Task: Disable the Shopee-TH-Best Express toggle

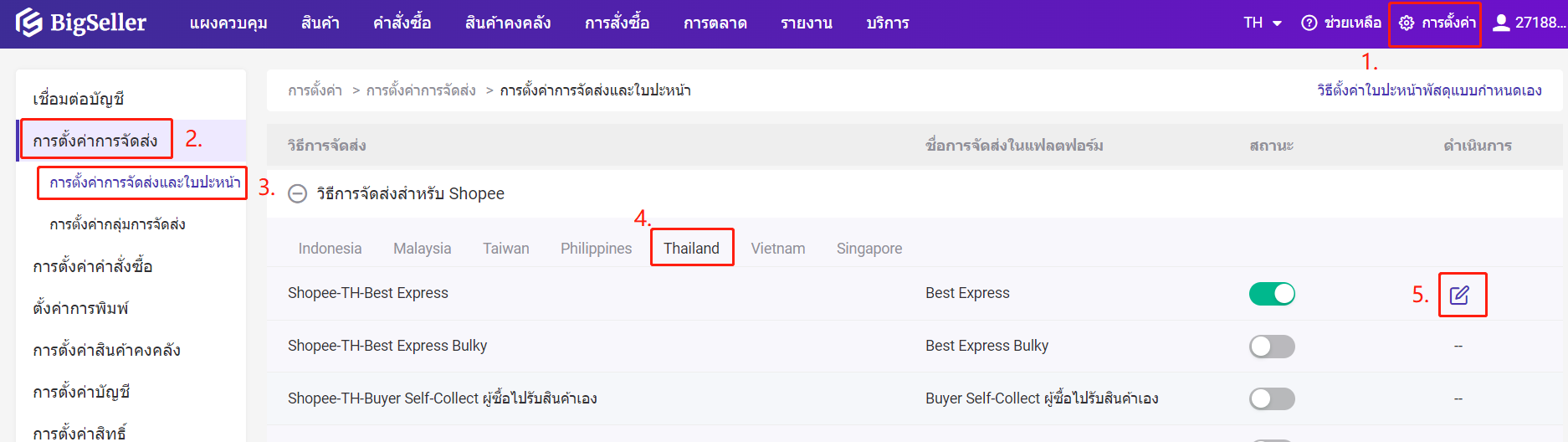Action: pyautogui.click(x=1271, y=294)
